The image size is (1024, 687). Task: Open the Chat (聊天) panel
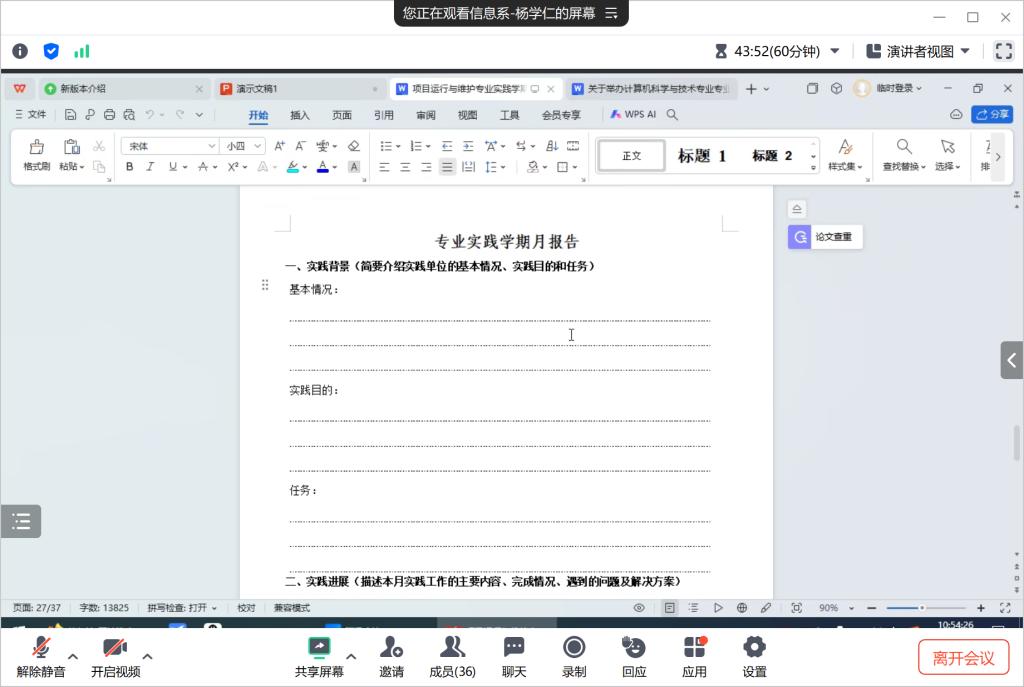point(514,648)
